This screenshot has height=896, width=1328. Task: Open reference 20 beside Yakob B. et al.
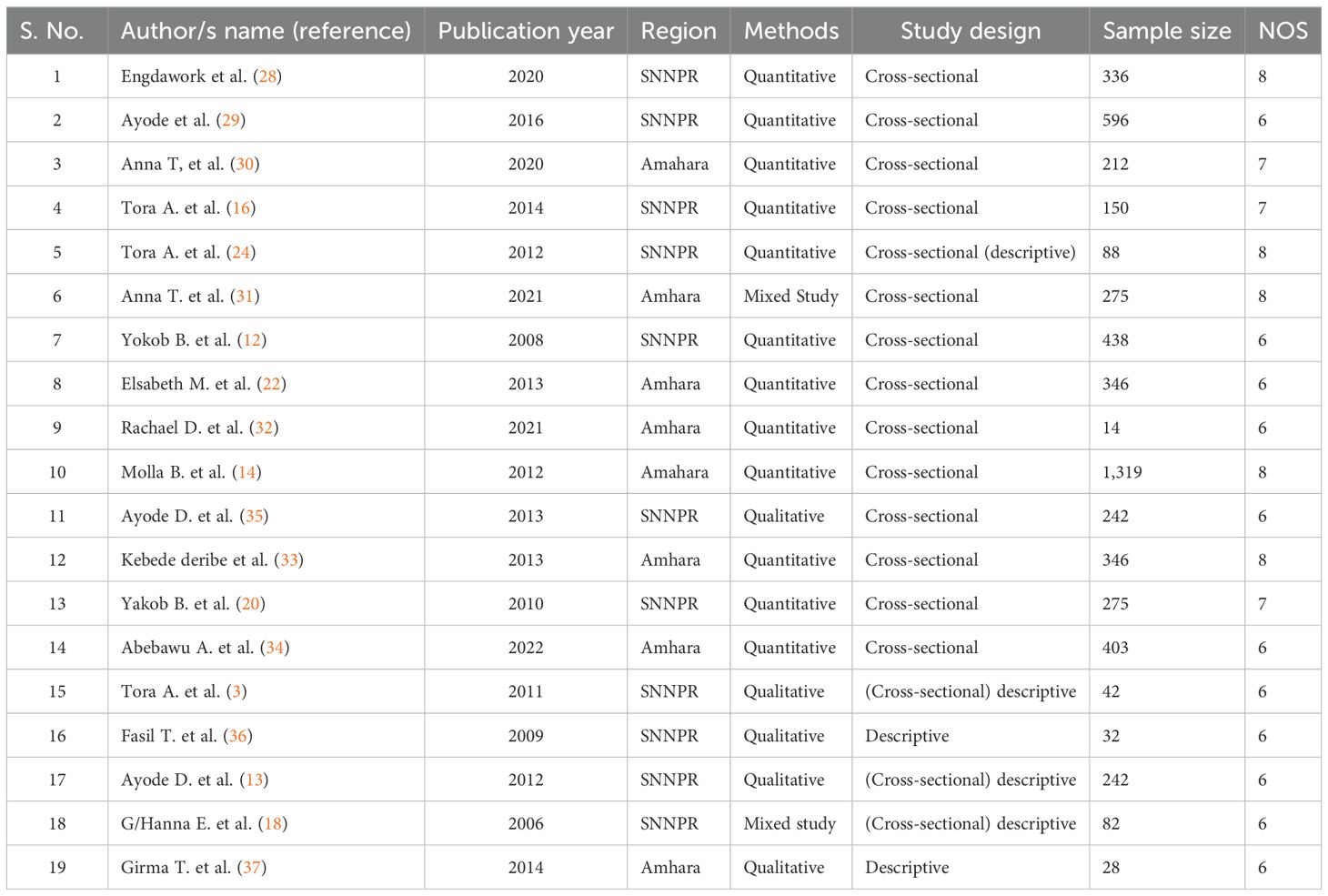pyautogui.click(x=250, y=603)
